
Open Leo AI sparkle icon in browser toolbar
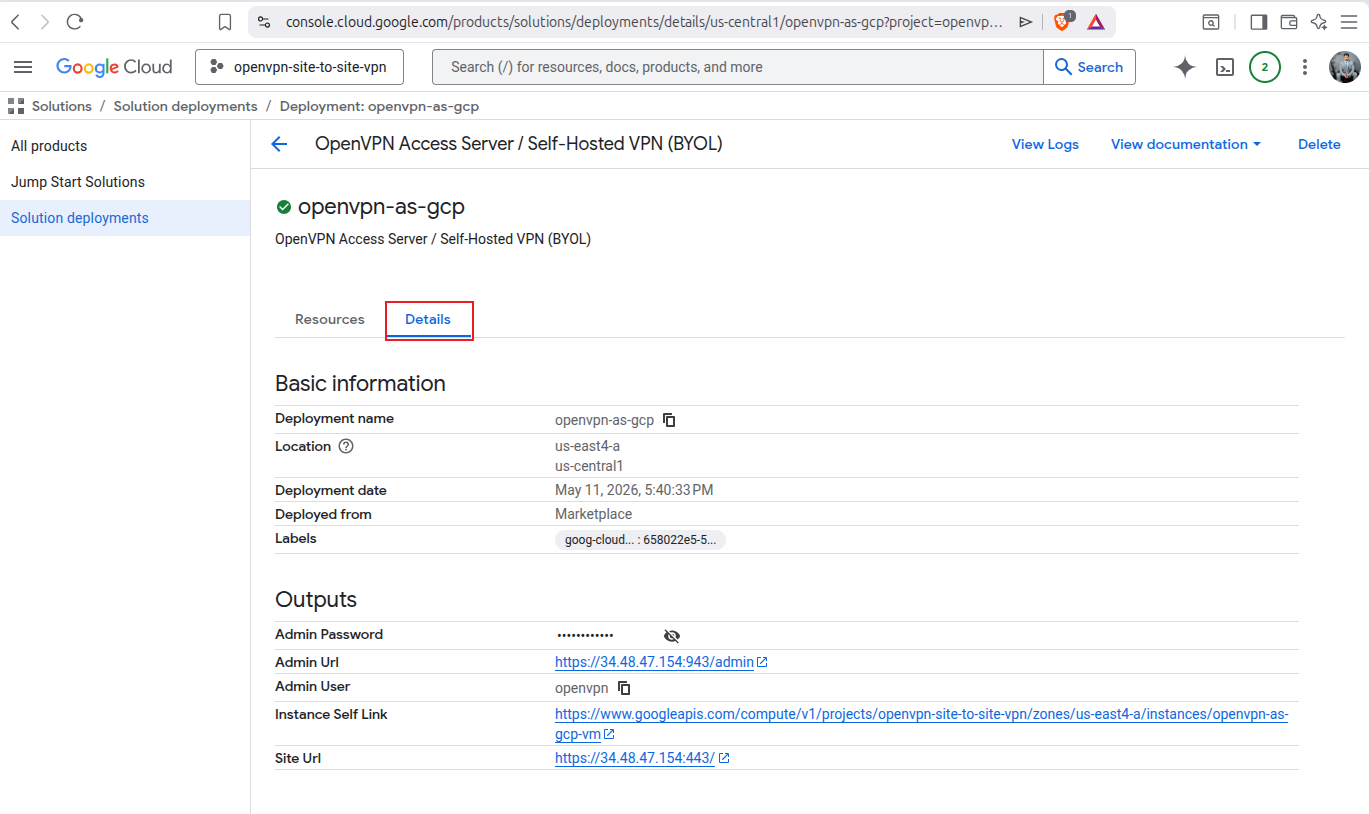pos(1319,22)
